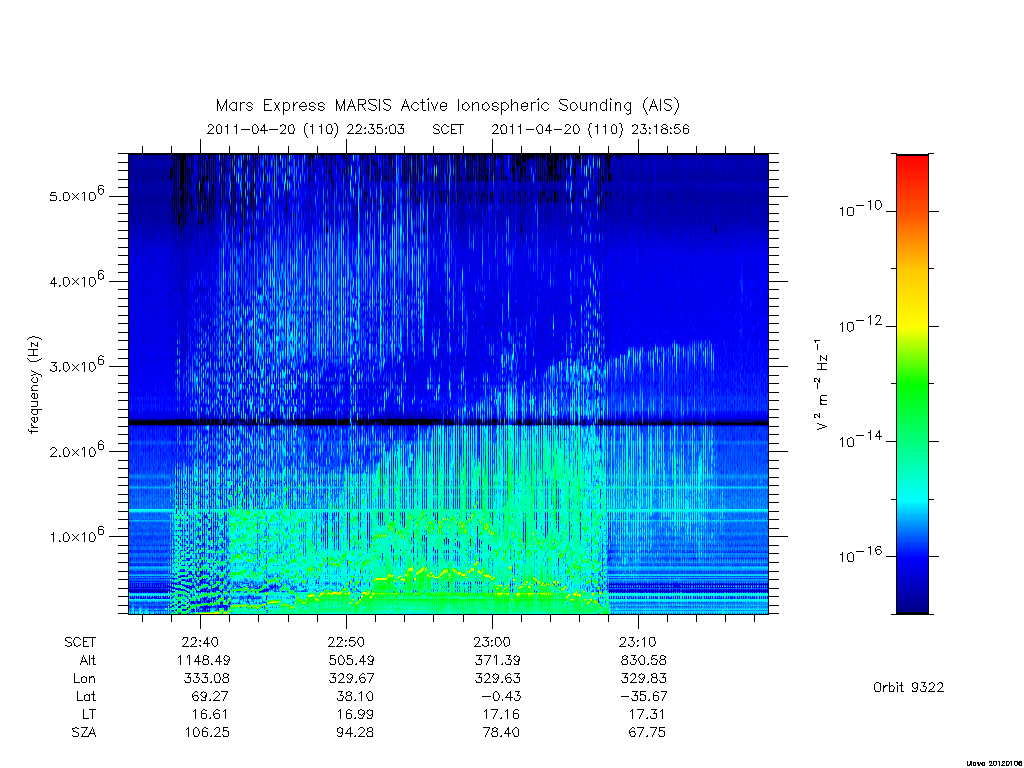Viewport: 1024px width, 768px height.
Task: Click the 'Orbit 9322' label
Action: tap(908, 687)
